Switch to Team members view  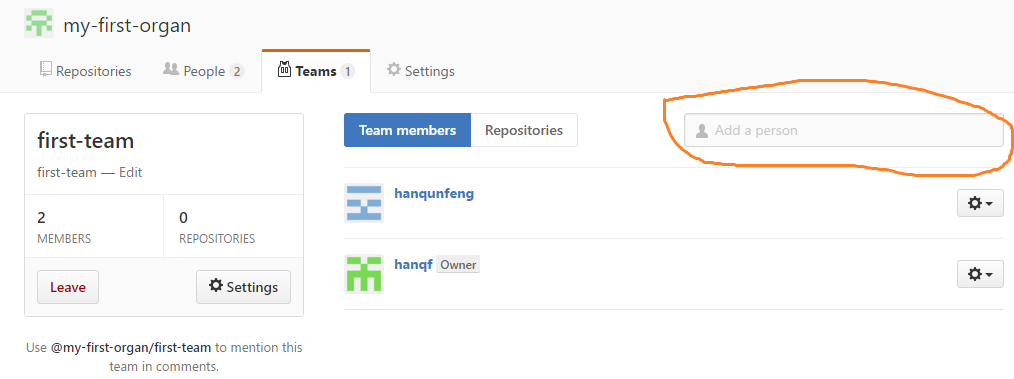click(x=407, y=130)
